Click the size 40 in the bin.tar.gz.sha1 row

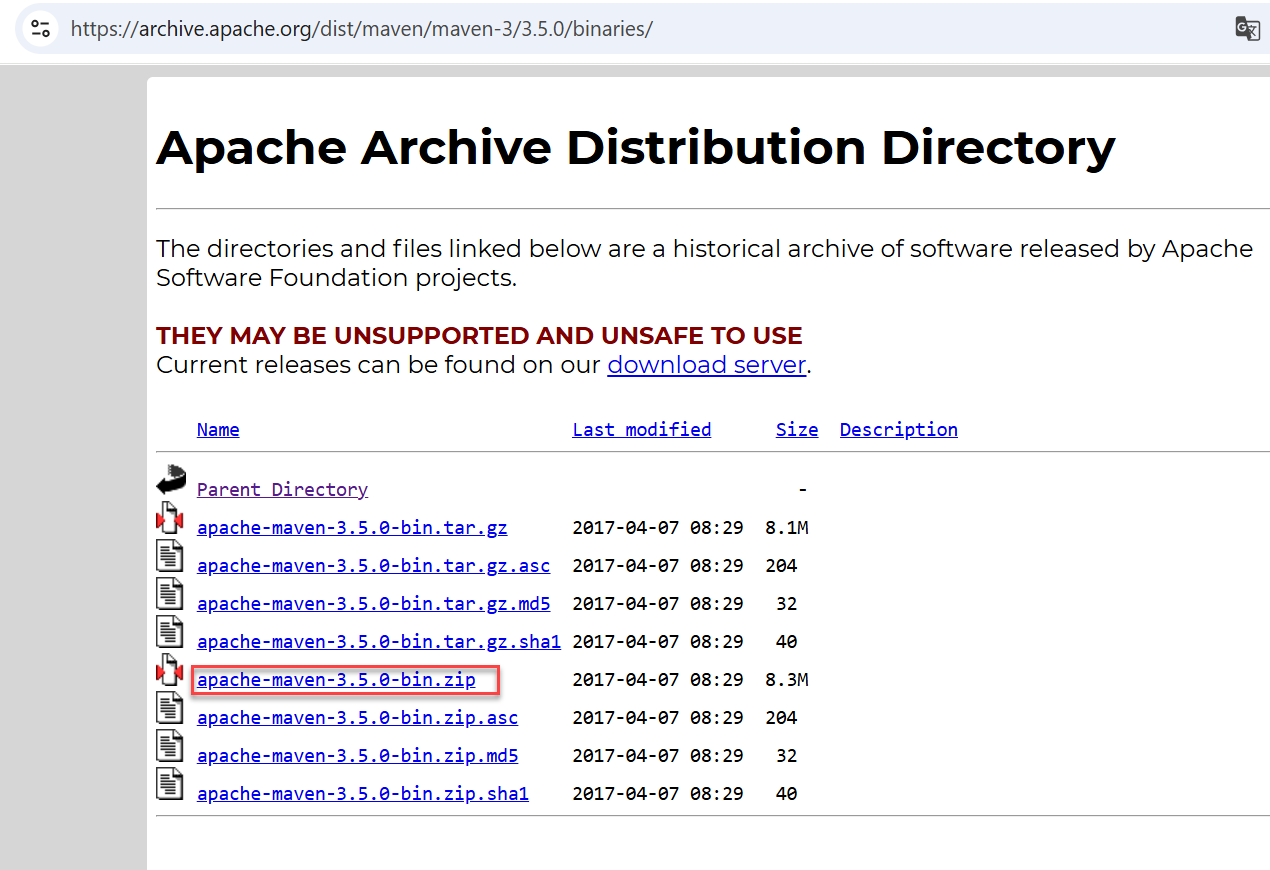coord(787,642)
